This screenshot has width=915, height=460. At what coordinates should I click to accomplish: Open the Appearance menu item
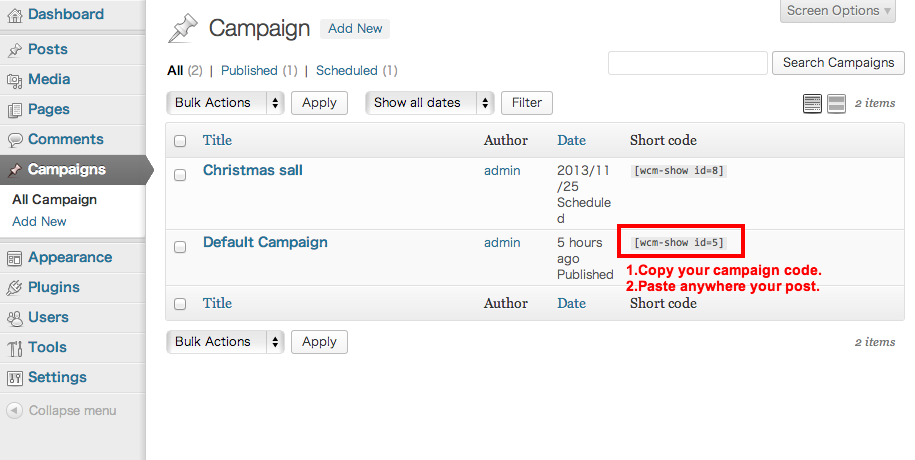(x=69, y=257)
